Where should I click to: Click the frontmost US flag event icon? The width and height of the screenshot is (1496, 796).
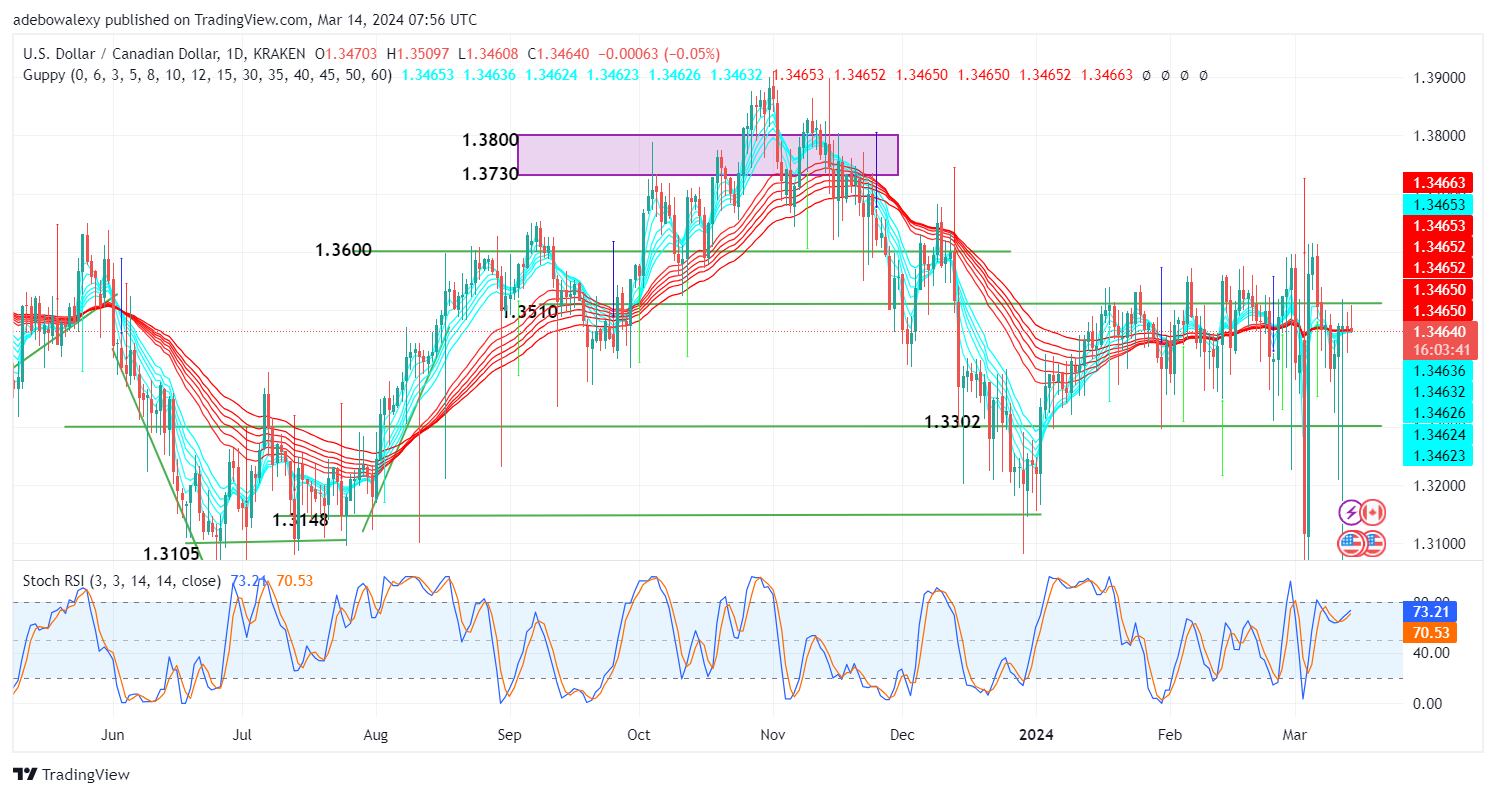coord(1351,544)
